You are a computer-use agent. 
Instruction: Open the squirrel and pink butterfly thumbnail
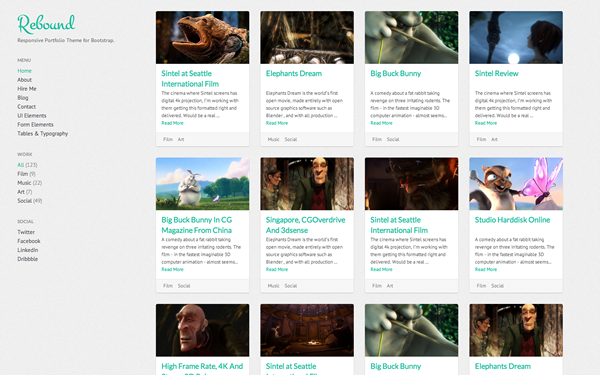click(x=516, y=184)
